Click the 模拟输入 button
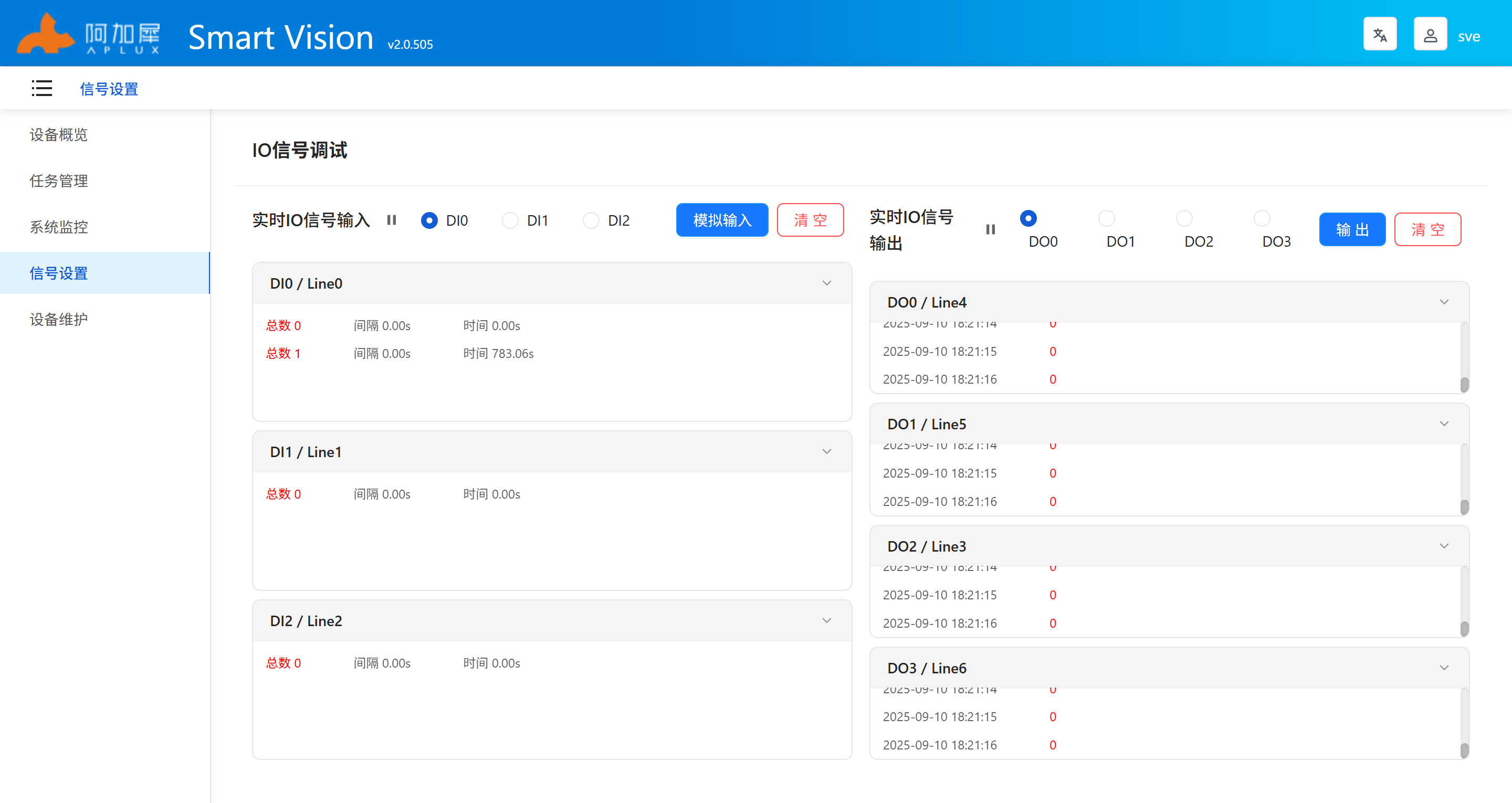The width and height of the screenshot is (1512, 803). pos(722,220)
